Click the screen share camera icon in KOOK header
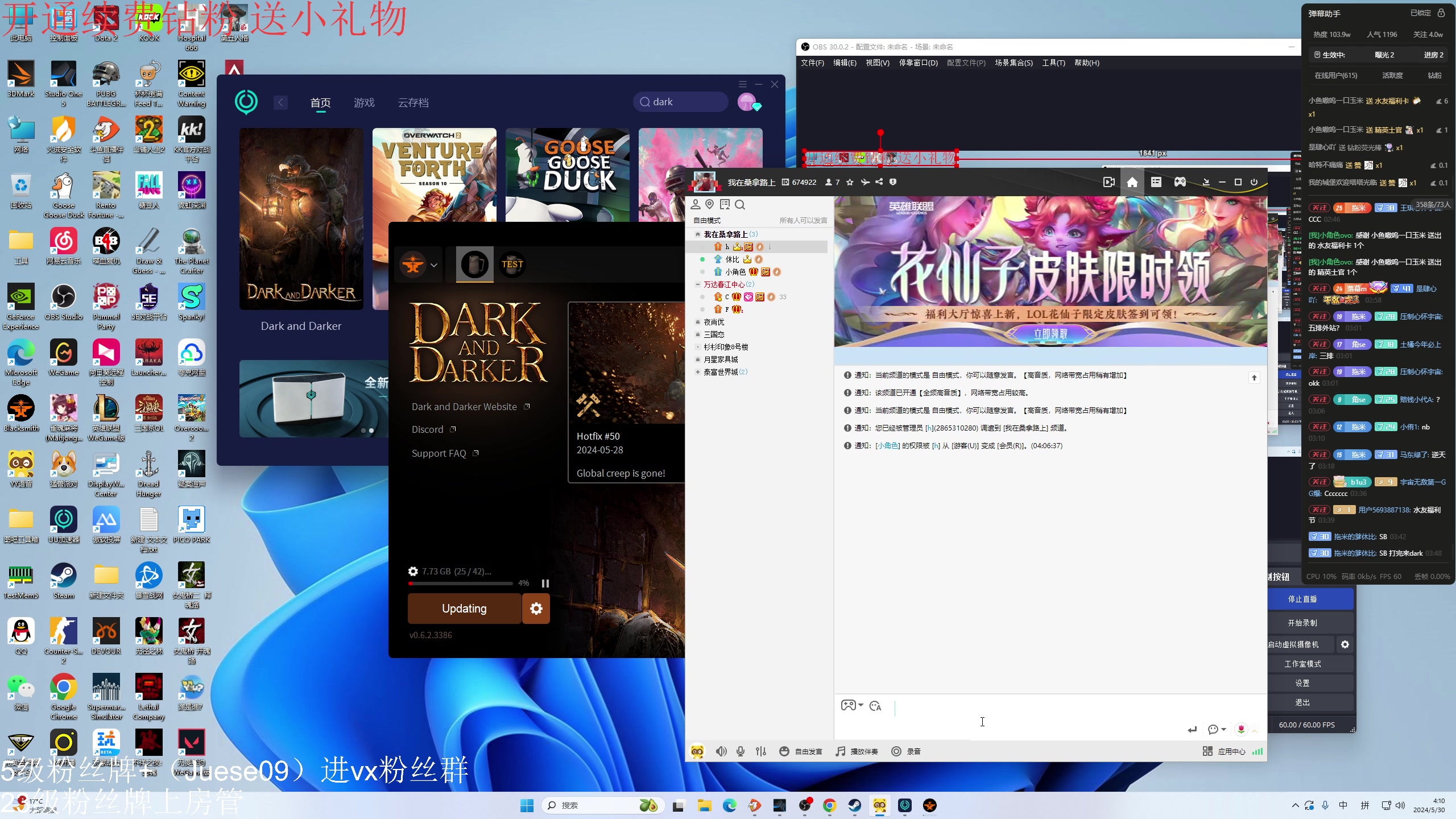 1108,181
